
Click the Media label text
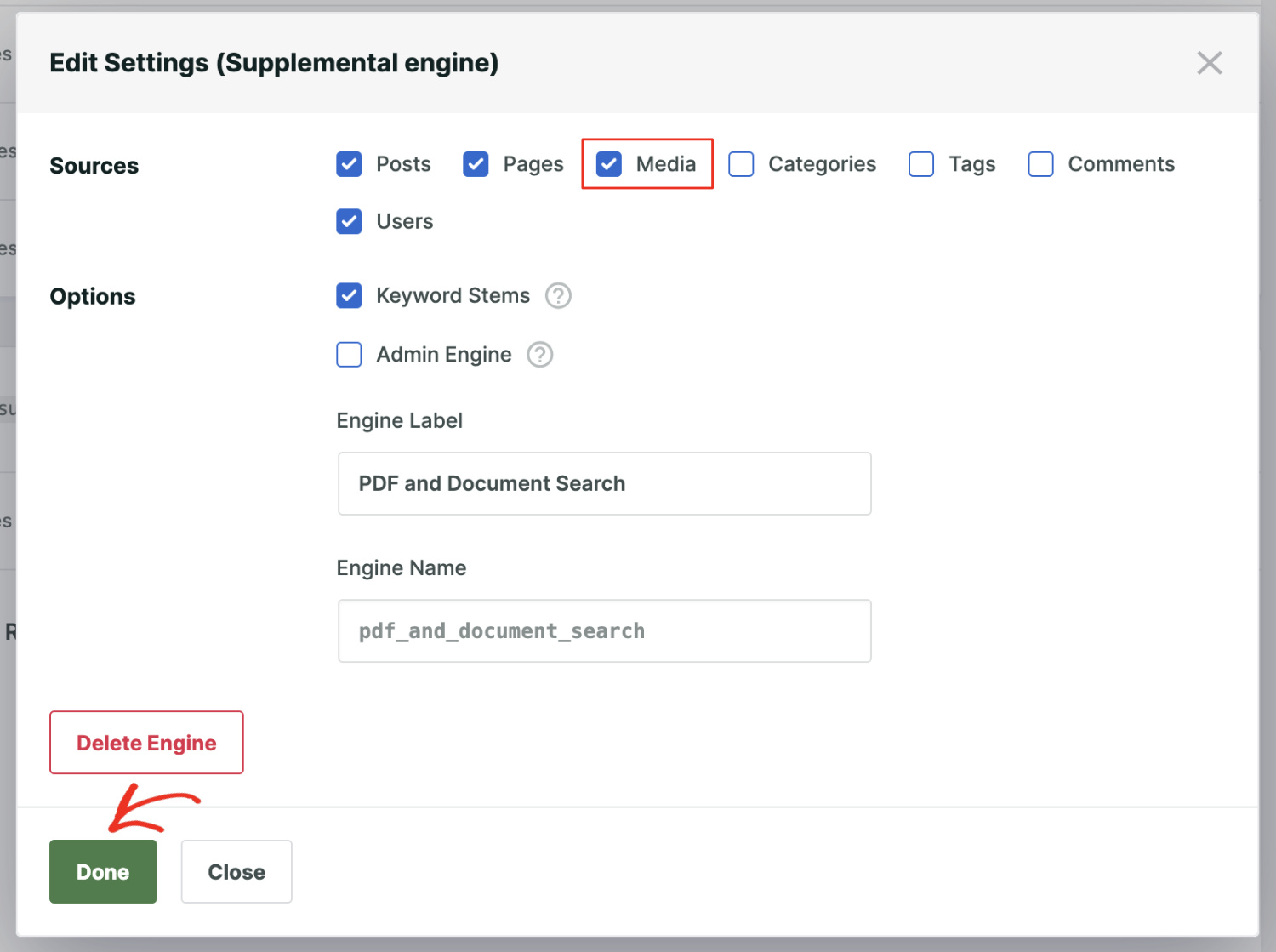tap(666, 164)
